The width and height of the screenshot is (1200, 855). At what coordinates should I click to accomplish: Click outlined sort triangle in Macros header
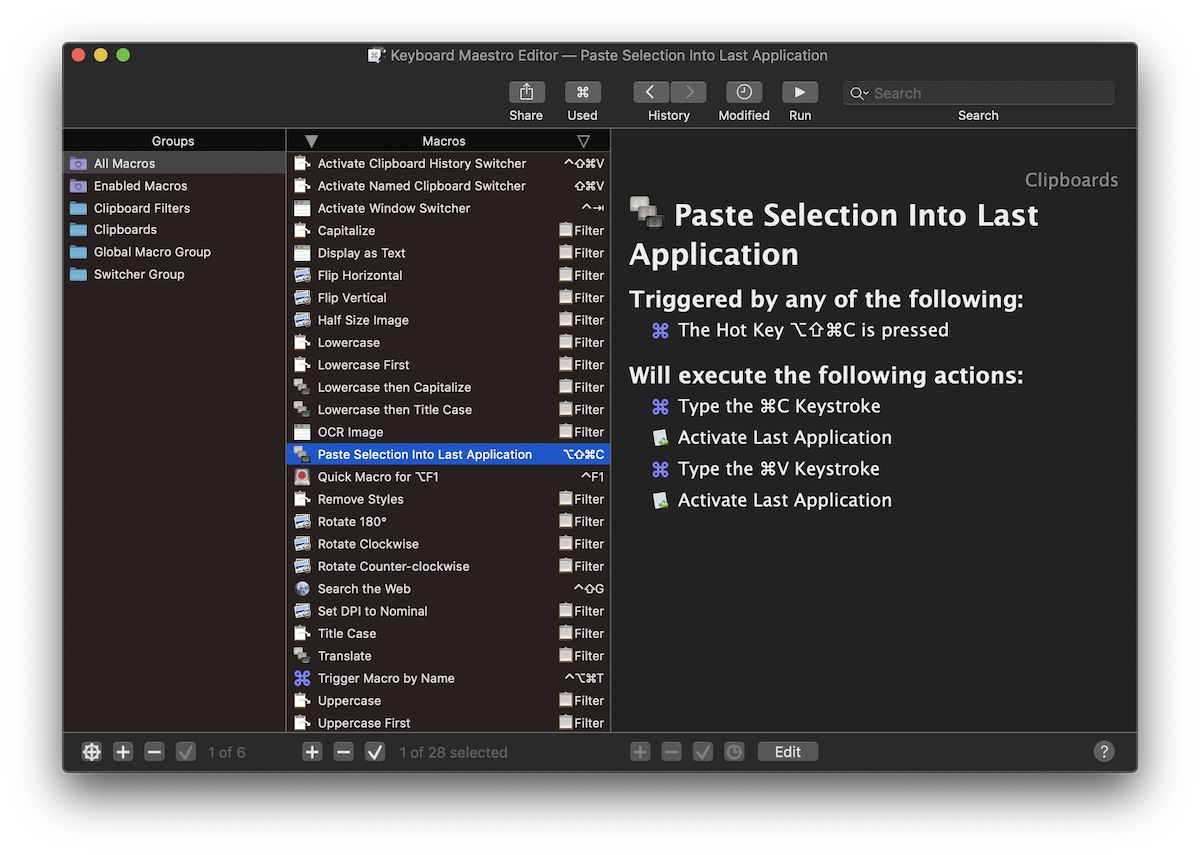pyautogui.click(x=584, y=141)
